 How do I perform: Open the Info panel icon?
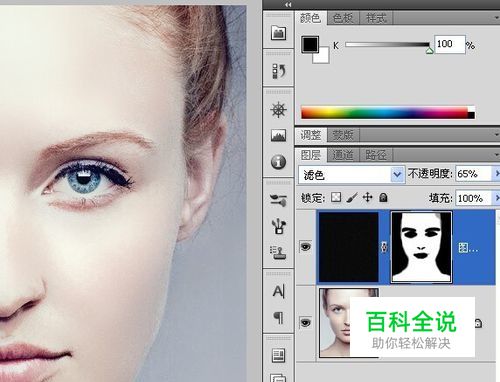coord(278,162)
